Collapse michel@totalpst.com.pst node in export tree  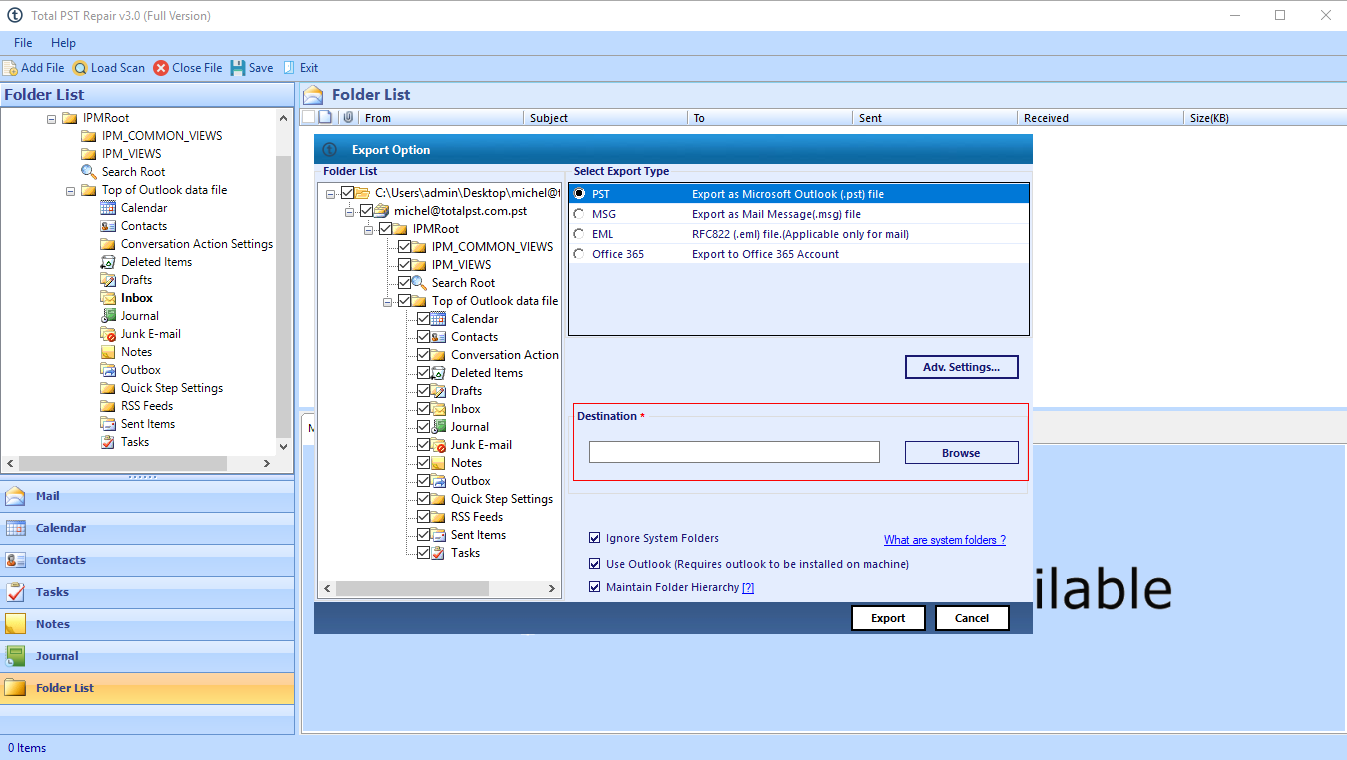[350, 211]
